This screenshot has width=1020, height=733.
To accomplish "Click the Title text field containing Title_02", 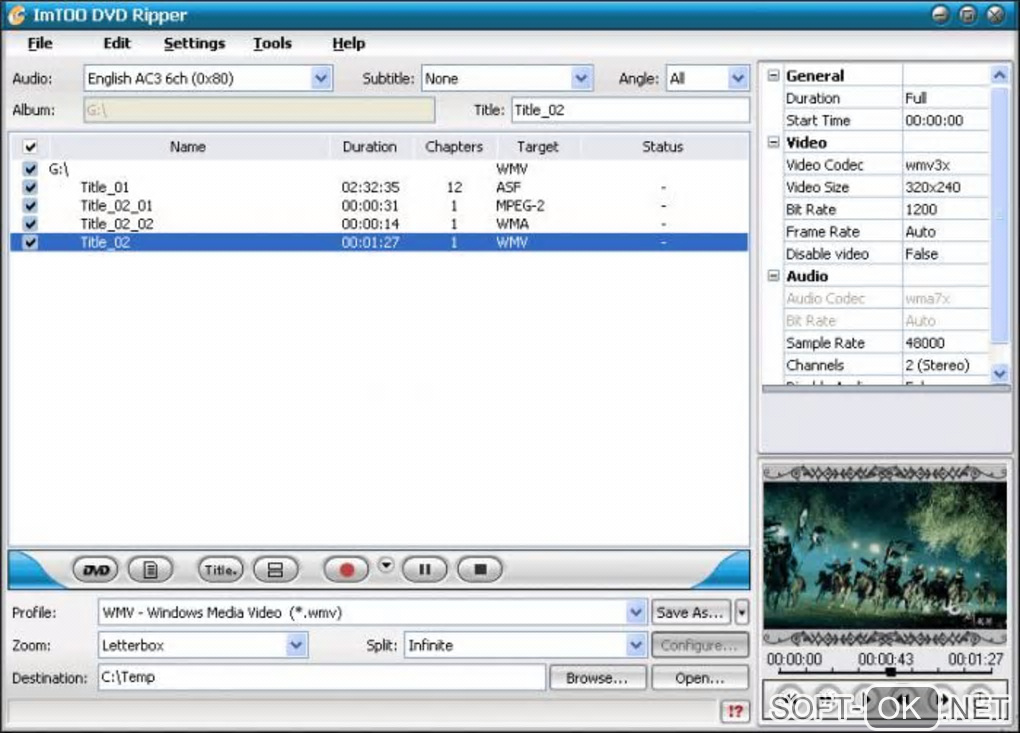I will (x=630, y=111).
